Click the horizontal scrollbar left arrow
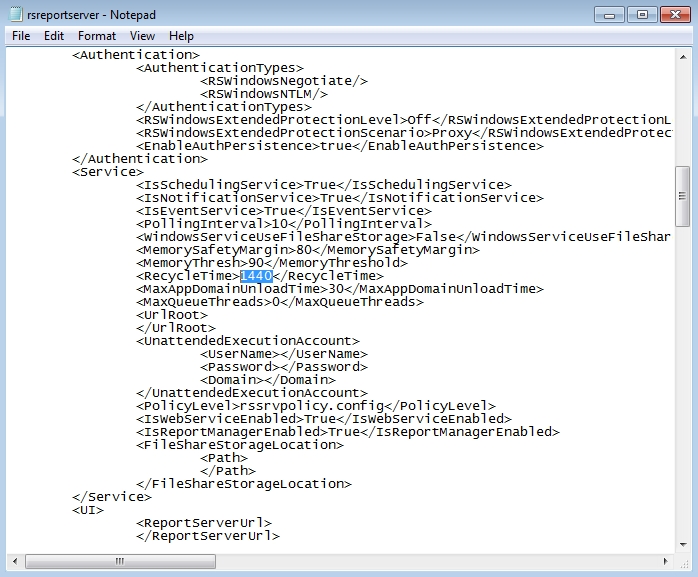This screenshot has width=698, height=577. pyautogui.click(x=15, y=561)
